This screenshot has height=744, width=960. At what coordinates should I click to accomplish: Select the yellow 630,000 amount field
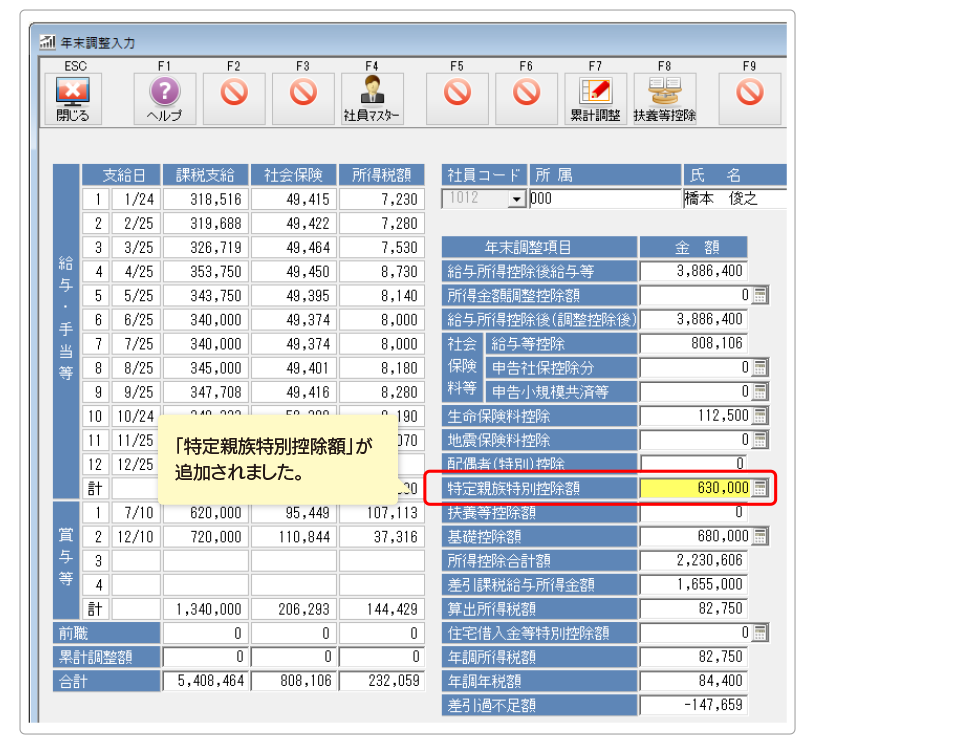pyautogui.click(x=694, y=489)
